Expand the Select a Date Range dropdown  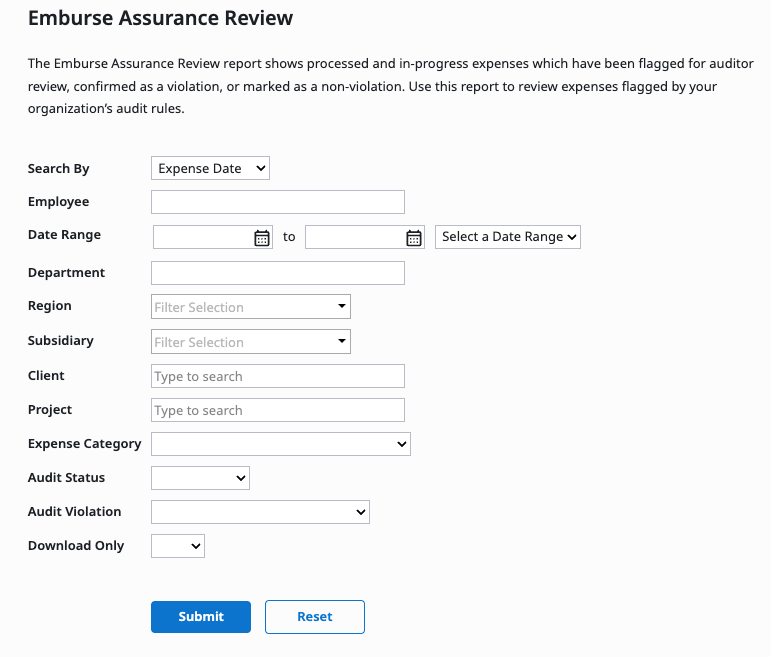[x=508, y=237]
